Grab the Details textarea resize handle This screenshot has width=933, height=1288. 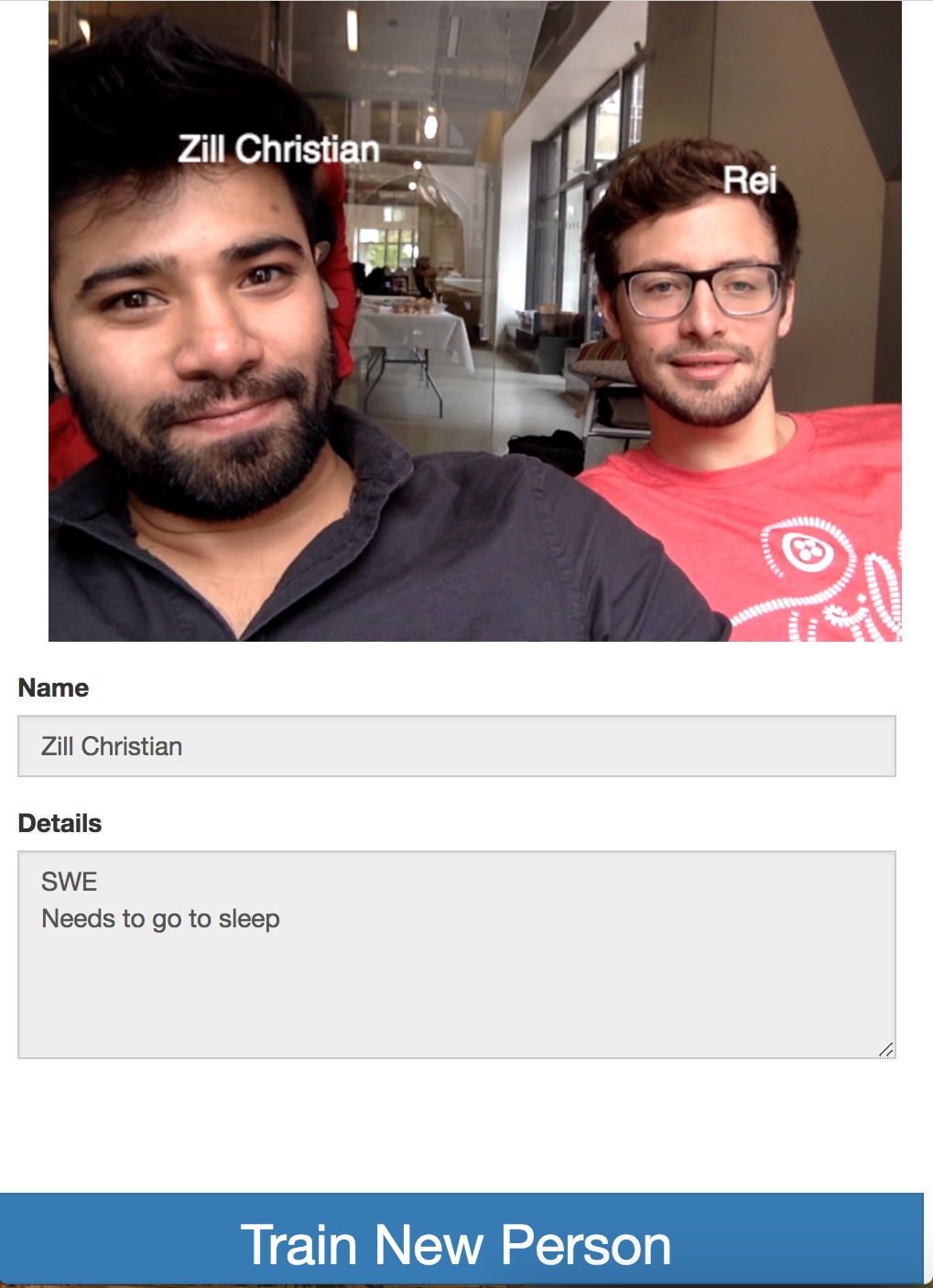point(885,1049)
